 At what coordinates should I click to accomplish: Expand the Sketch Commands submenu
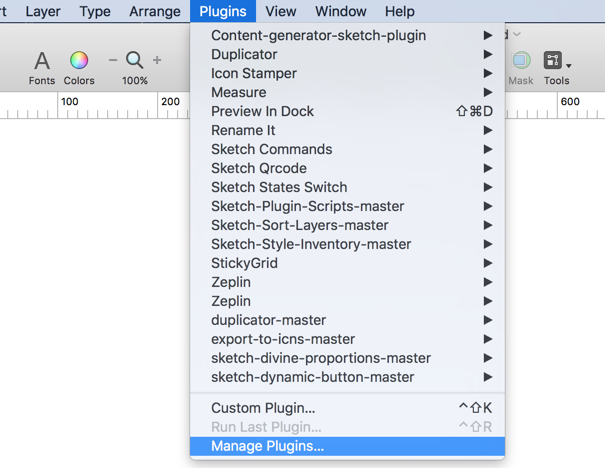pyautogui.click(x=347, y=149)
